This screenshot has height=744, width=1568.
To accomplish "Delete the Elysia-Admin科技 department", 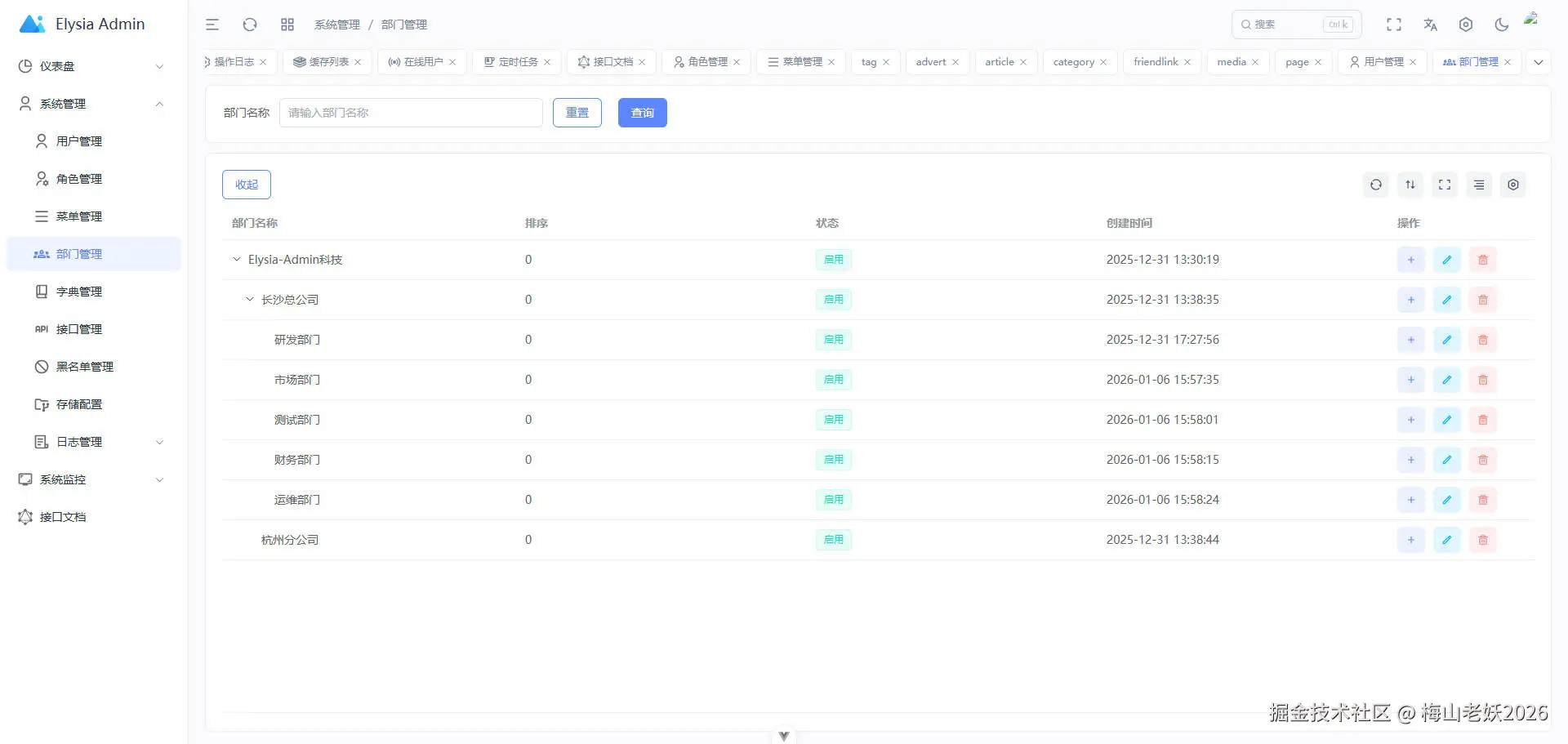I will click(x=1483, y=260).
